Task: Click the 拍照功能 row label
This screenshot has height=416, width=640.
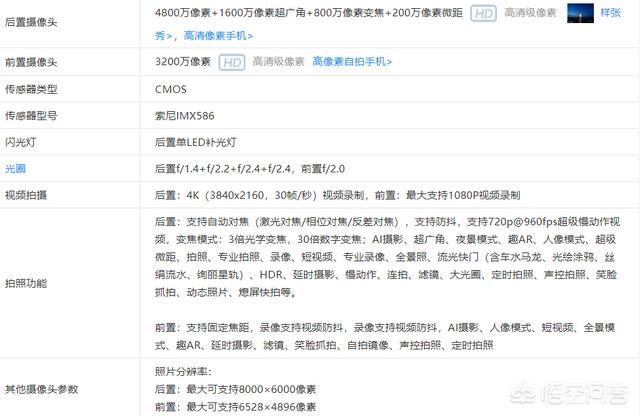Action: [x=32, y=284]
